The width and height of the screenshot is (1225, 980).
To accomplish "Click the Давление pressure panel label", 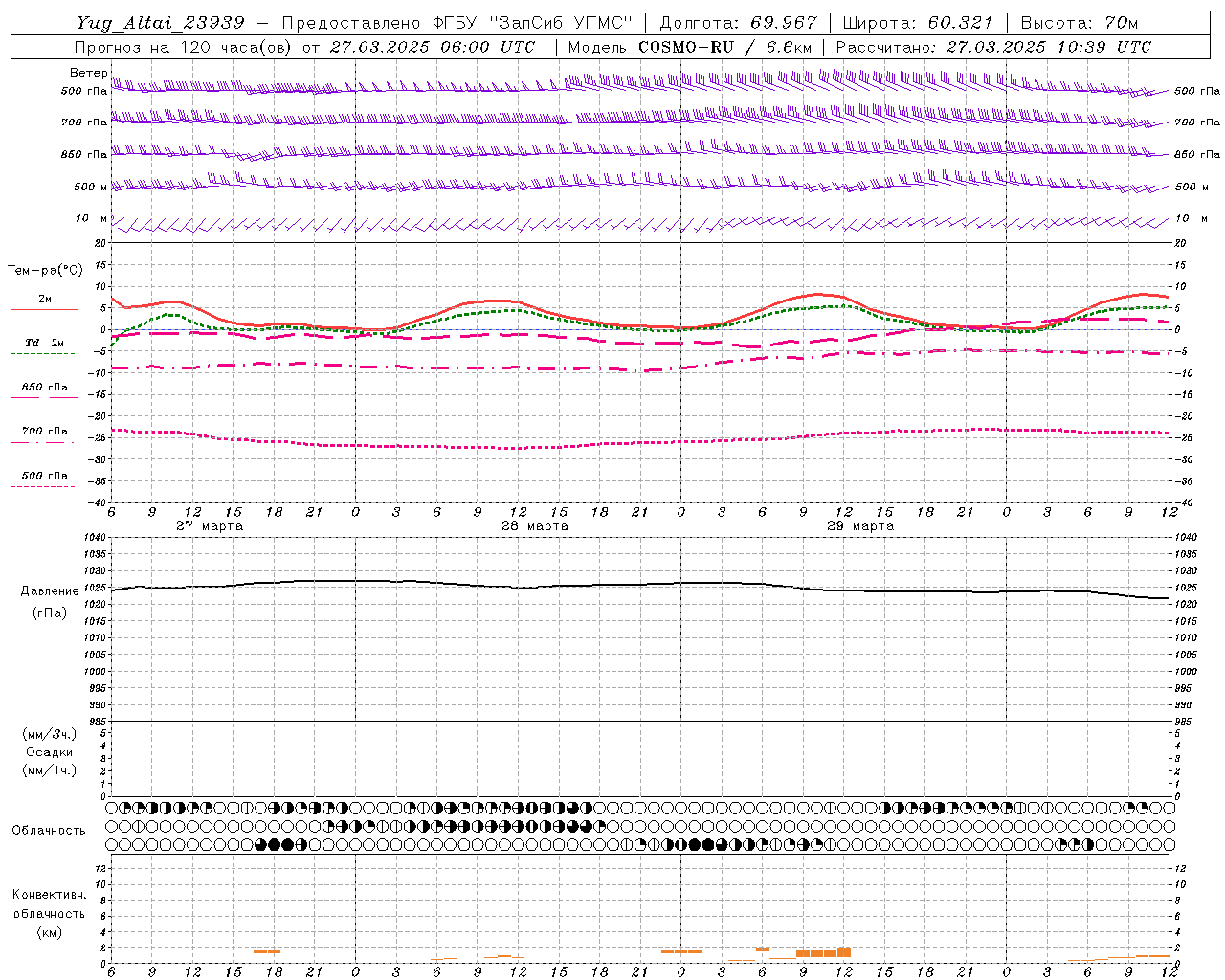I will [x=50, y=591].
